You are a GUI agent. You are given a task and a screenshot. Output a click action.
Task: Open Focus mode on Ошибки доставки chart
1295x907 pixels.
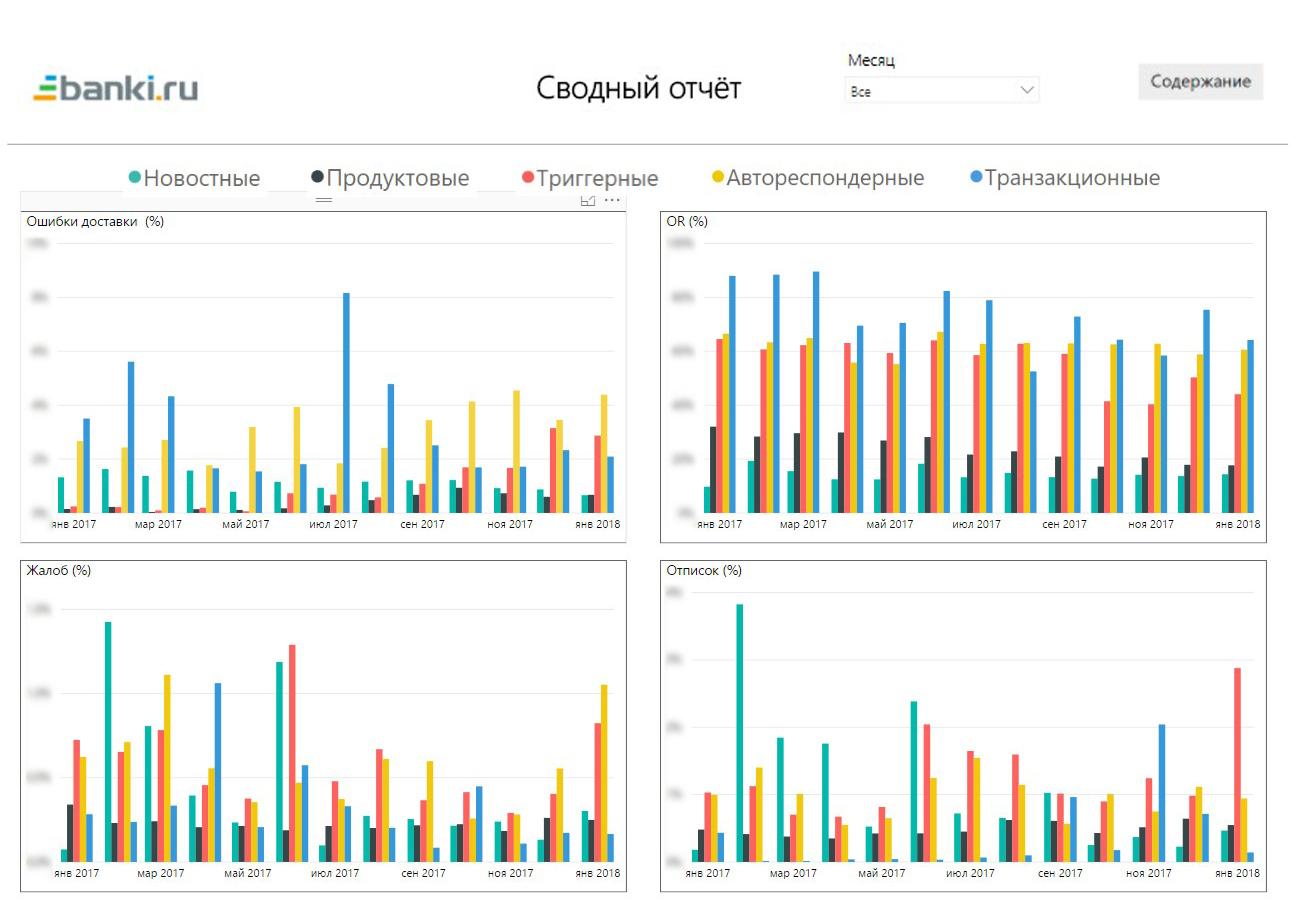588,201
